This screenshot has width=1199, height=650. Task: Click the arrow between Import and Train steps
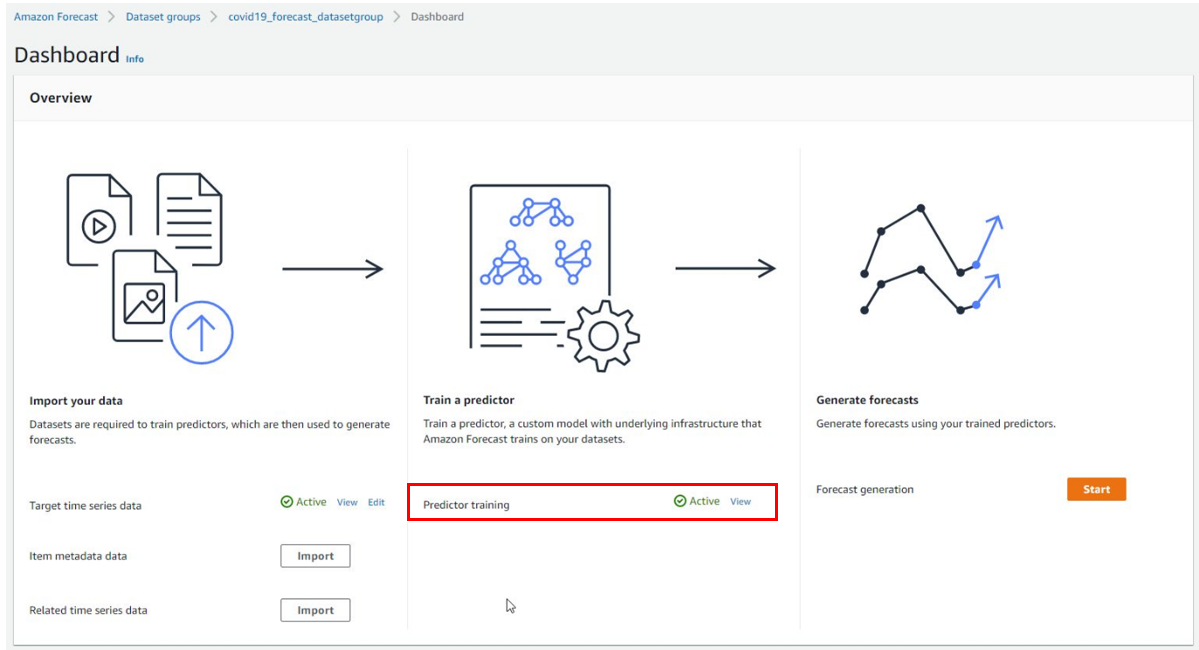pyautogui.click(x=333, y=268)
